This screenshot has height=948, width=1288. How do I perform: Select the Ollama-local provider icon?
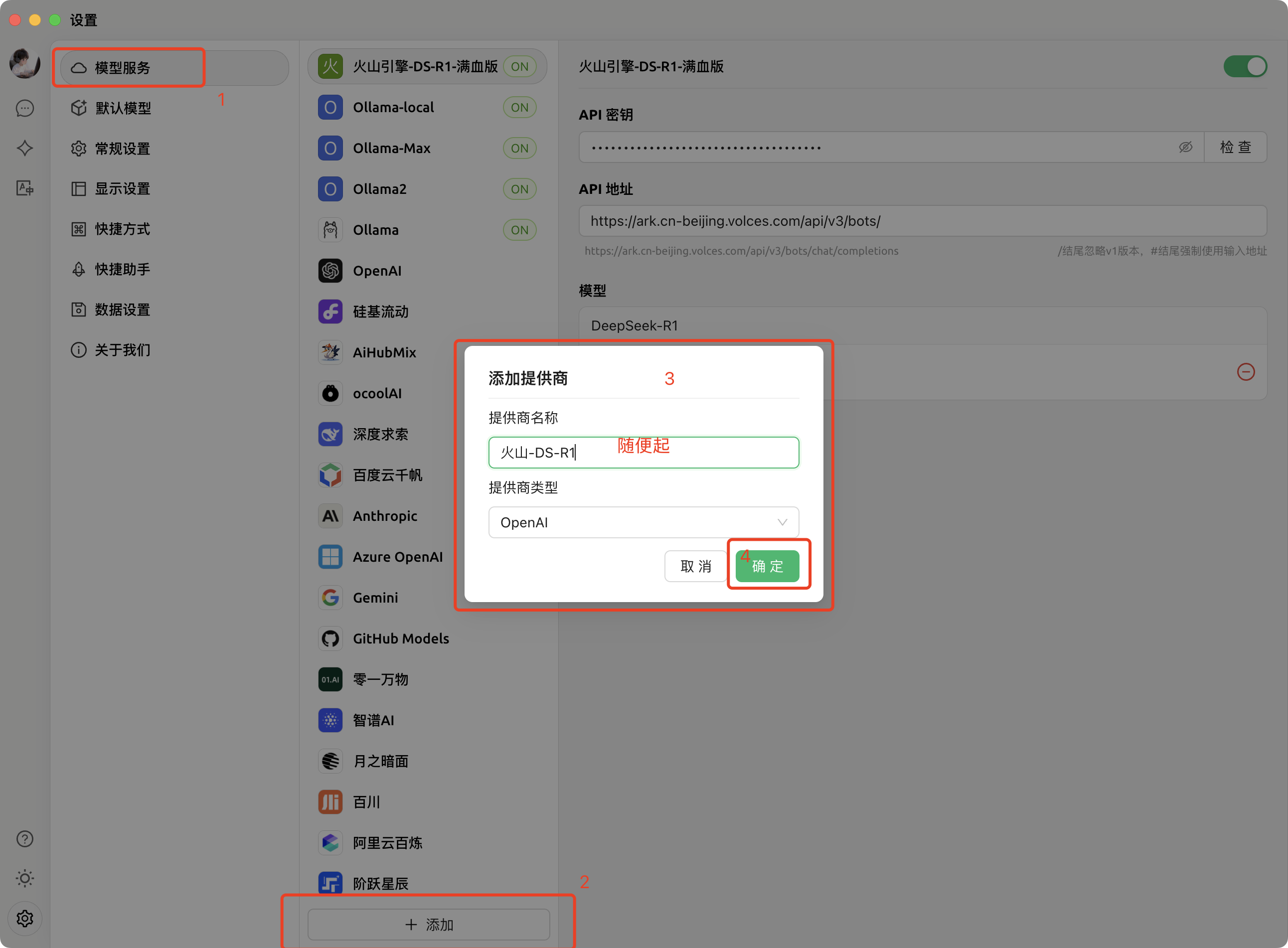[x=330, y=107]
